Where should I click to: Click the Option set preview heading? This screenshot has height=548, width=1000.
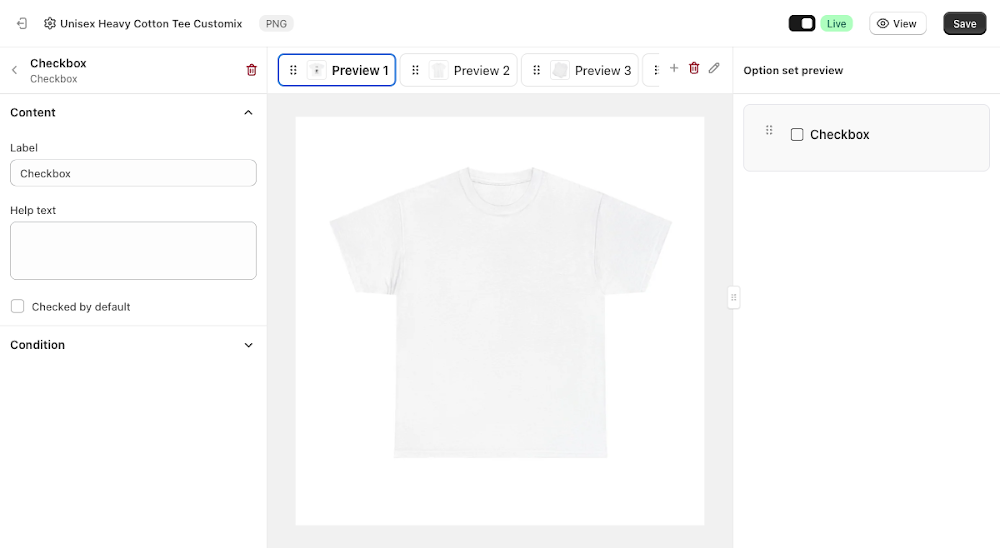793,70
